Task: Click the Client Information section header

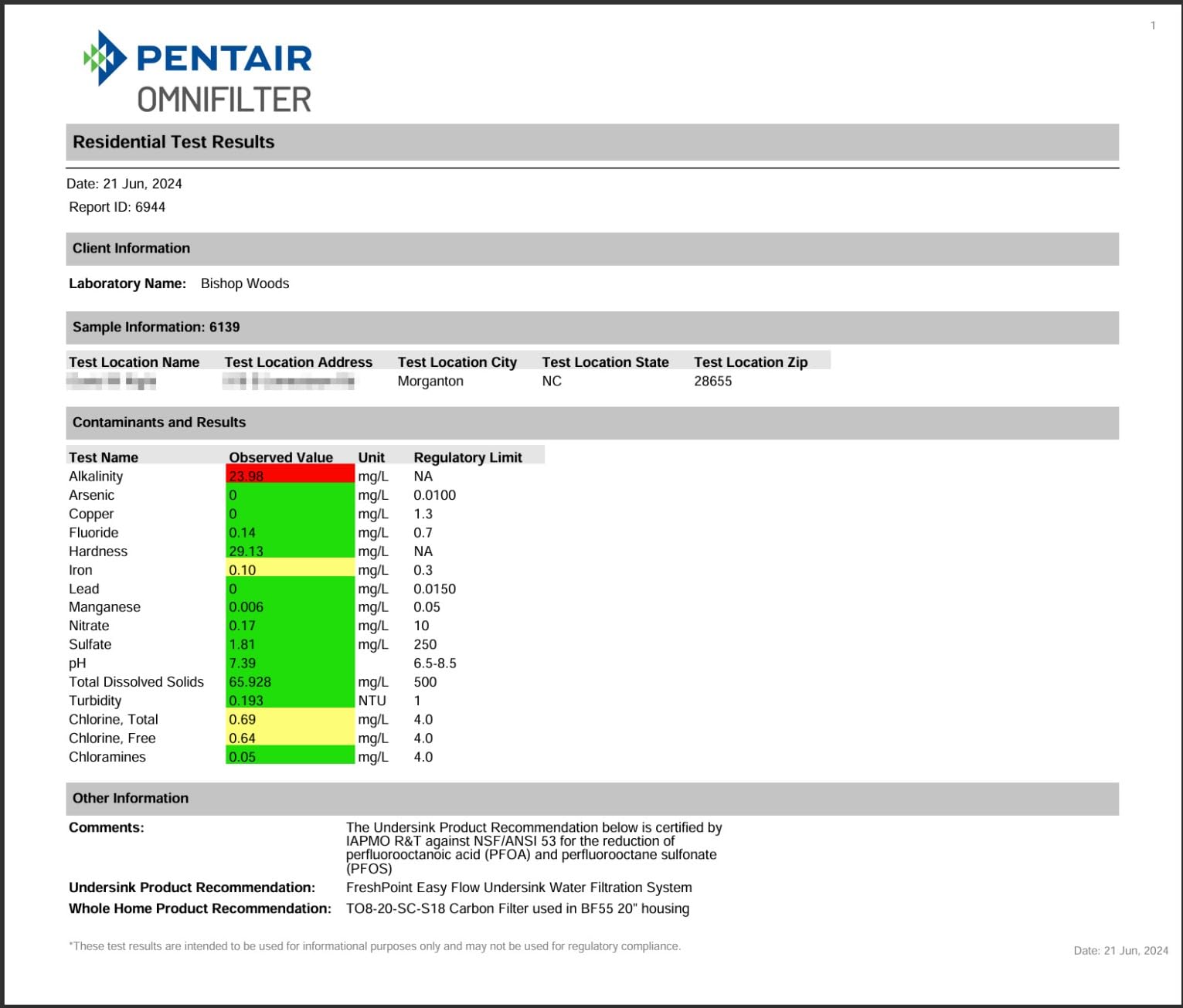Action: 592,249
